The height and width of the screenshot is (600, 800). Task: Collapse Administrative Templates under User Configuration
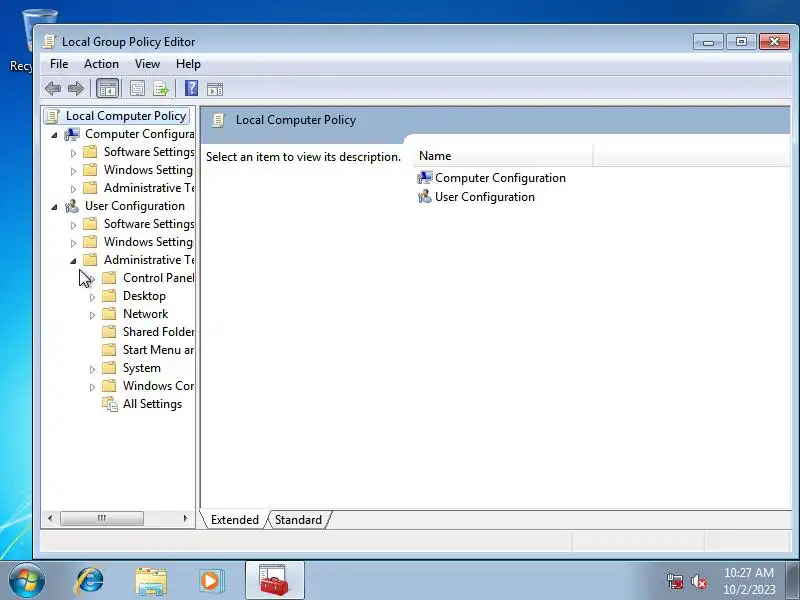[73, 261]
